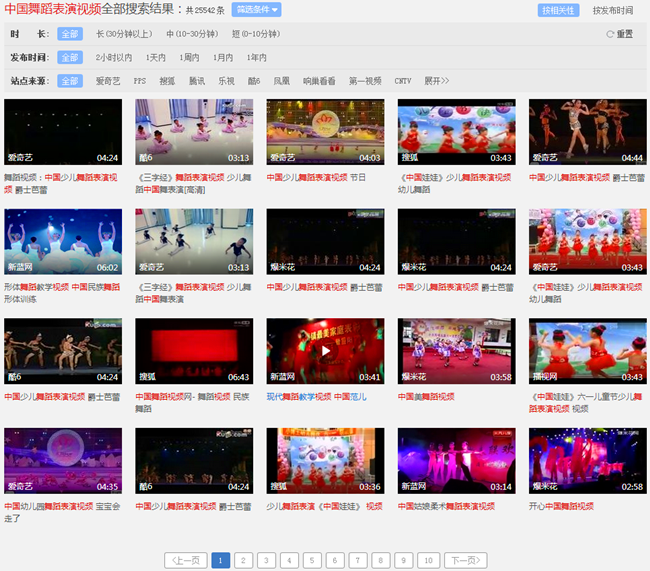Open 中国姑娘柔术舞蹈表演视频 title link

point(446,506)
